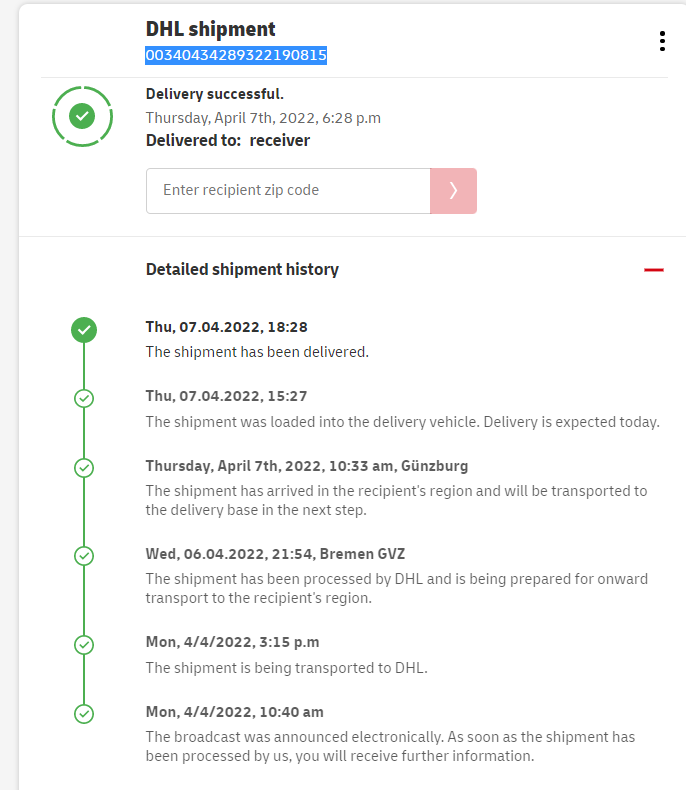Submit zip code with the red arrow button

point(453,190)
